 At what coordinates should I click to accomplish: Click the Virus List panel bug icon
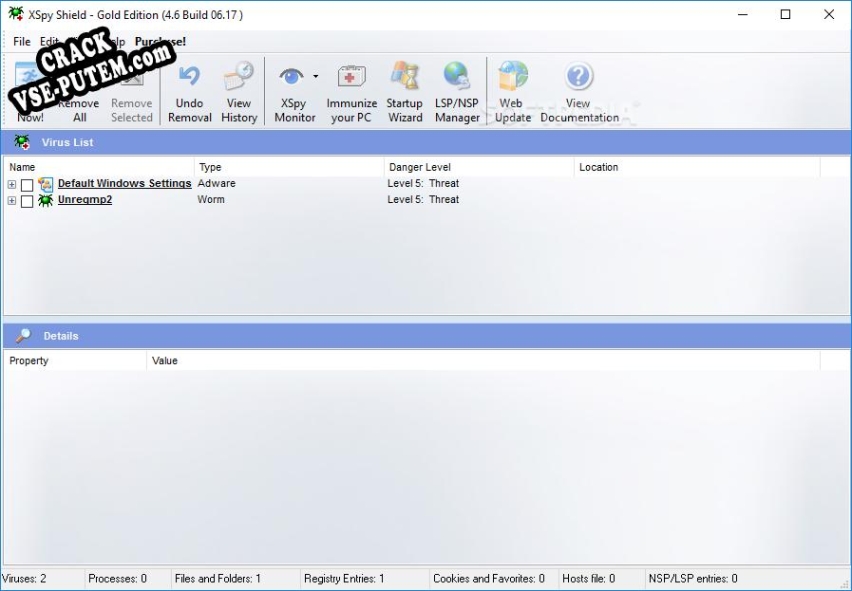[x=22, y=142]
